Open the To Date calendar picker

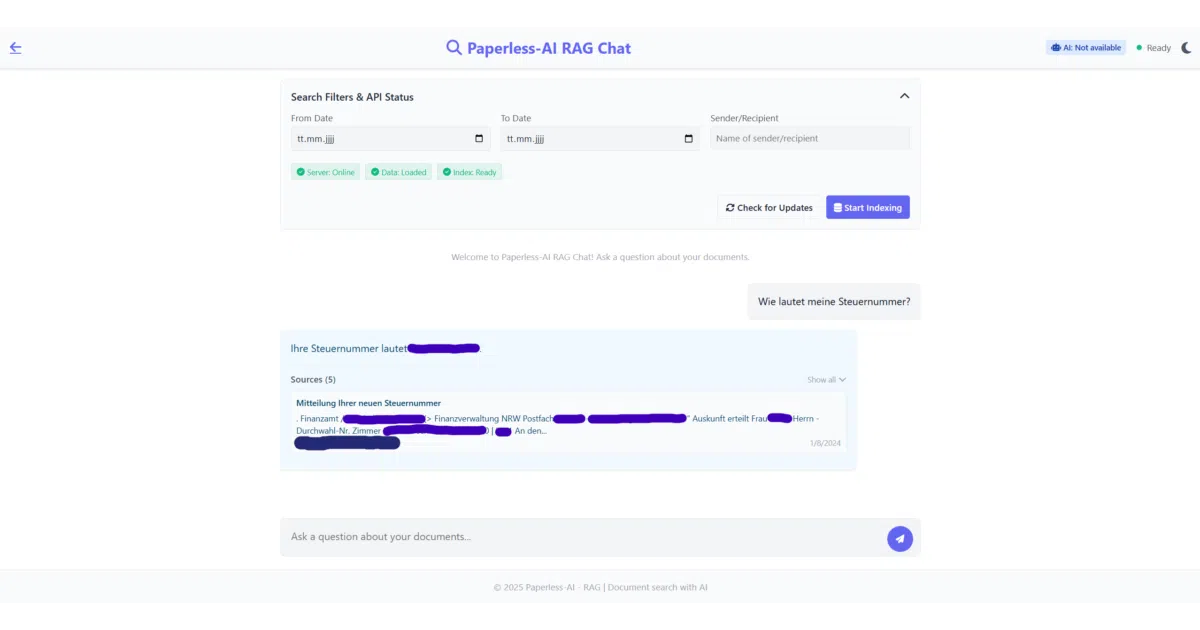coord(688,138)
